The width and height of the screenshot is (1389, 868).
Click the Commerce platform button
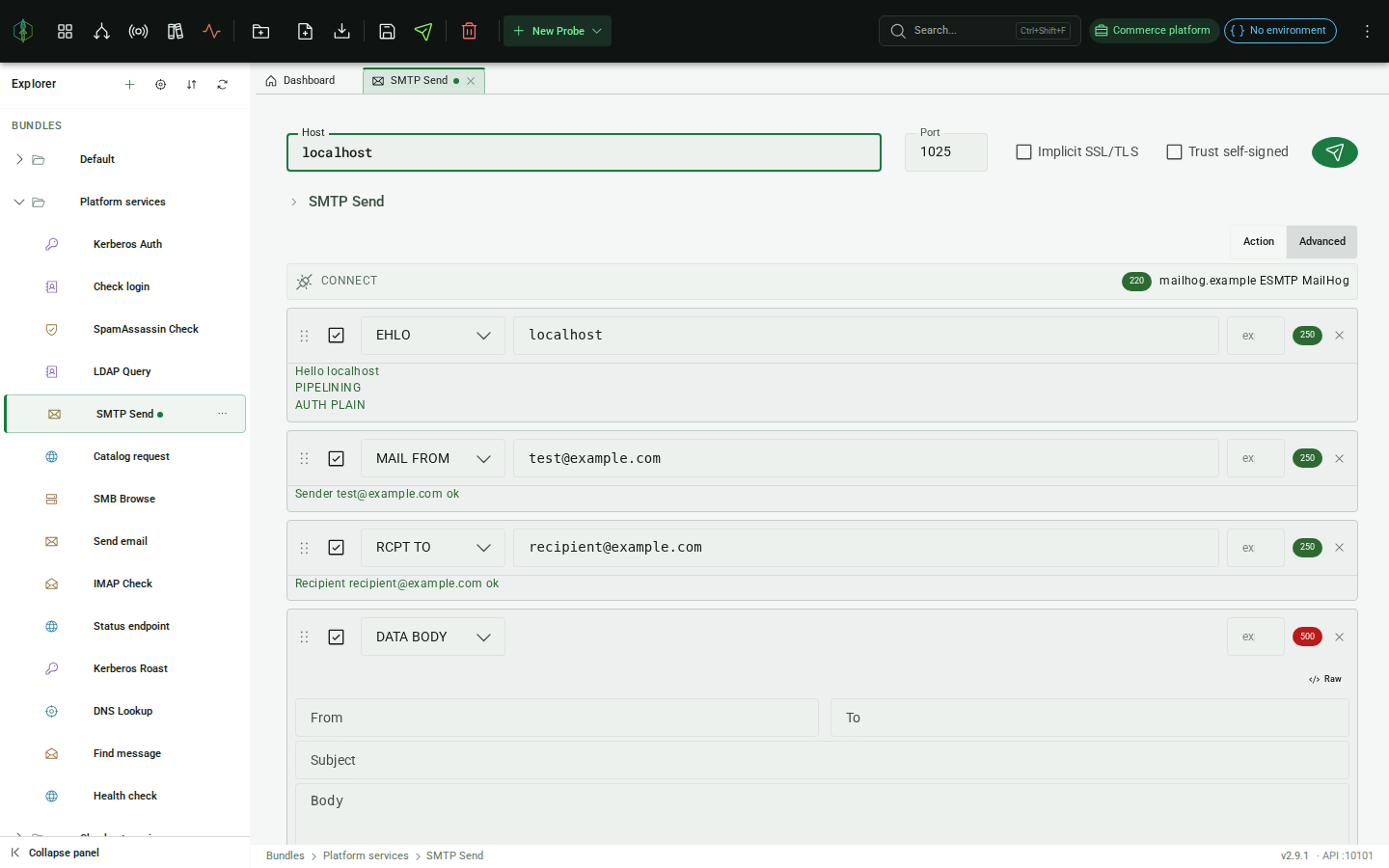point(1154,31)
